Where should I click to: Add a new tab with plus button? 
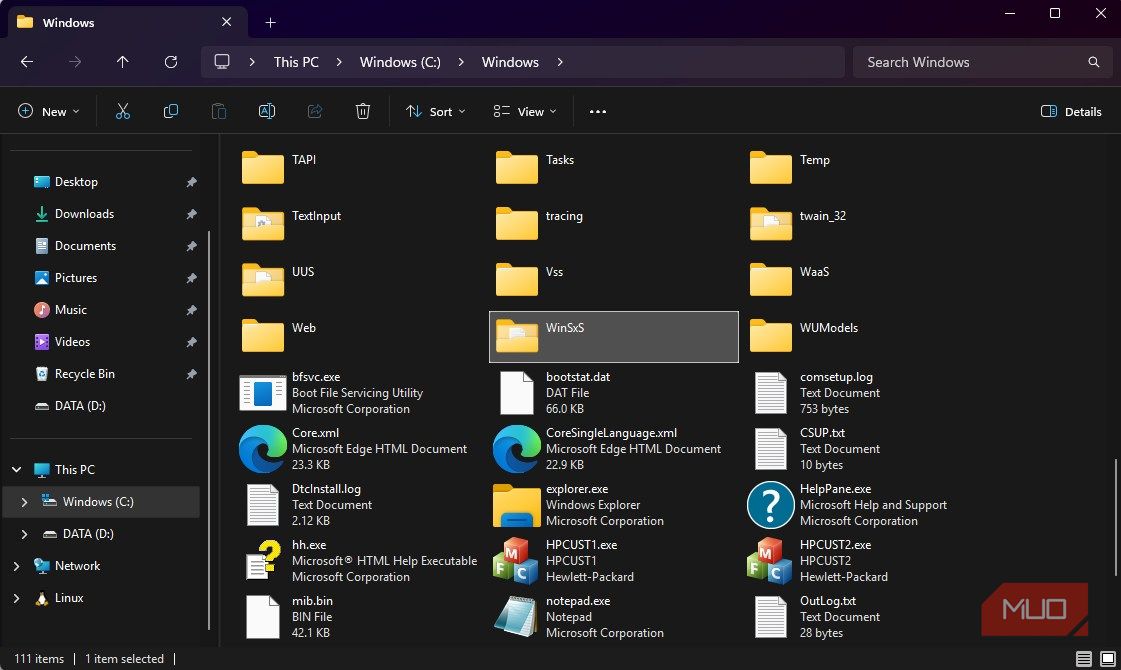(270, 23)
